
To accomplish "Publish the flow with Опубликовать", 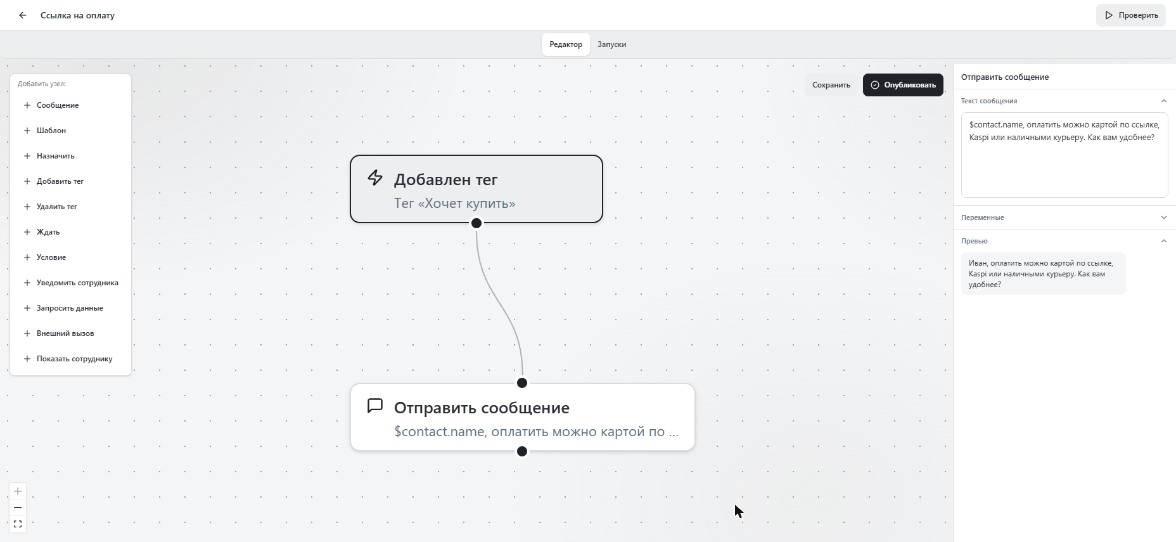I will [903, 85].
